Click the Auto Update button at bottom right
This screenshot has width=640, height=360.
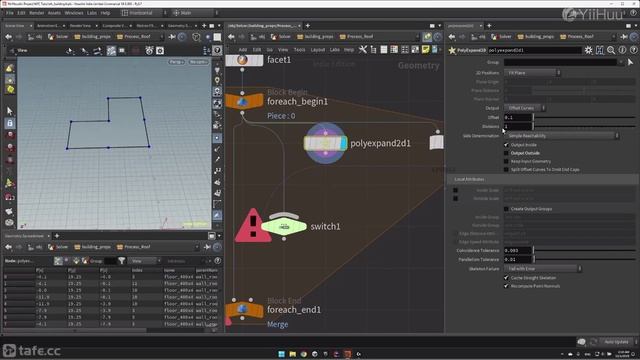616,342
